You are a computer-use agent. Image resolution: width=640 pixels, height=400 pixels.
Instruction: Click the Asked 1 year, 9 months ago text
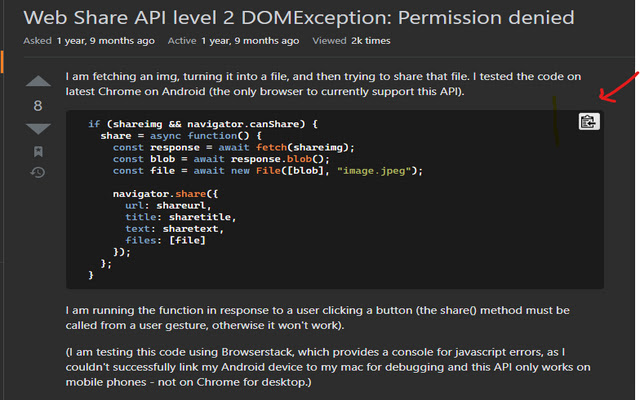pos(89,41)
